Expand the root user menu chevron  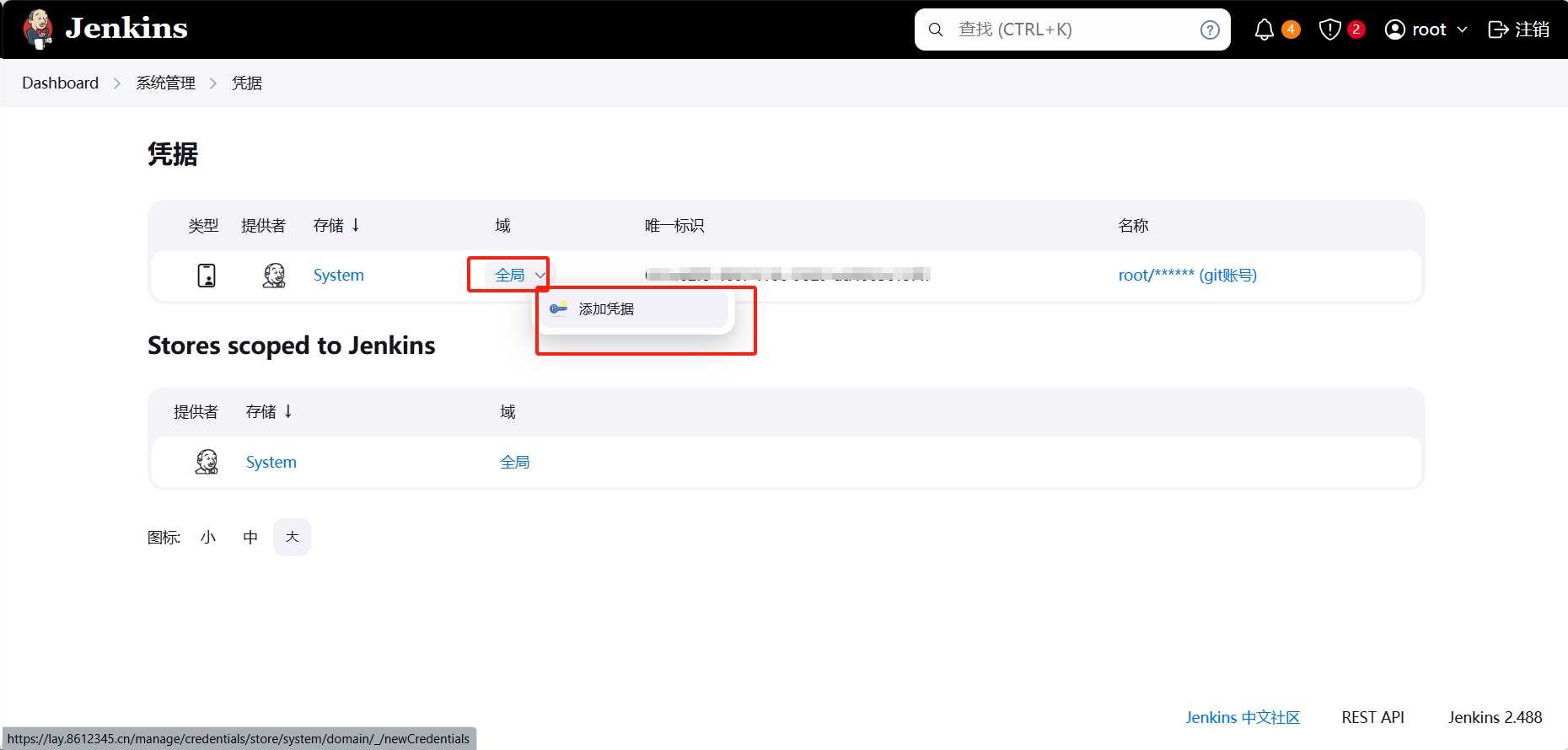pos(1462,29)
